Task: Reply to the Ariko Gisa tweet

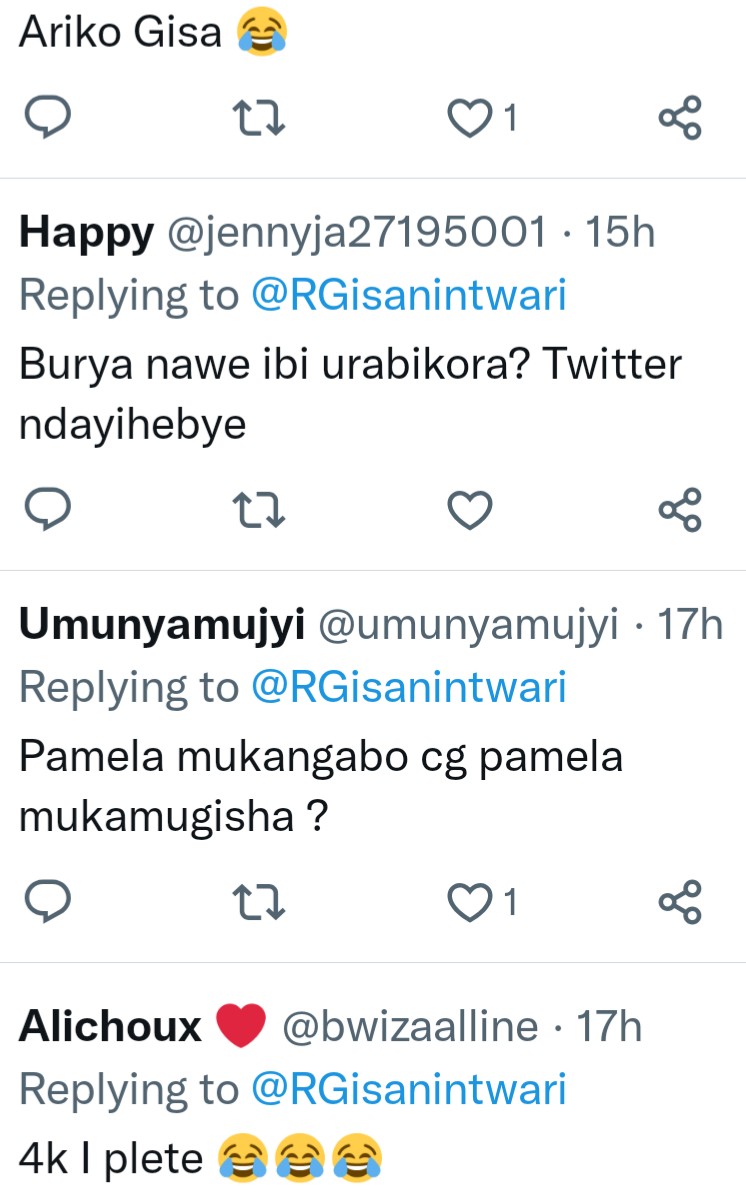Action: pyautogui.click(x=44, y=120)
